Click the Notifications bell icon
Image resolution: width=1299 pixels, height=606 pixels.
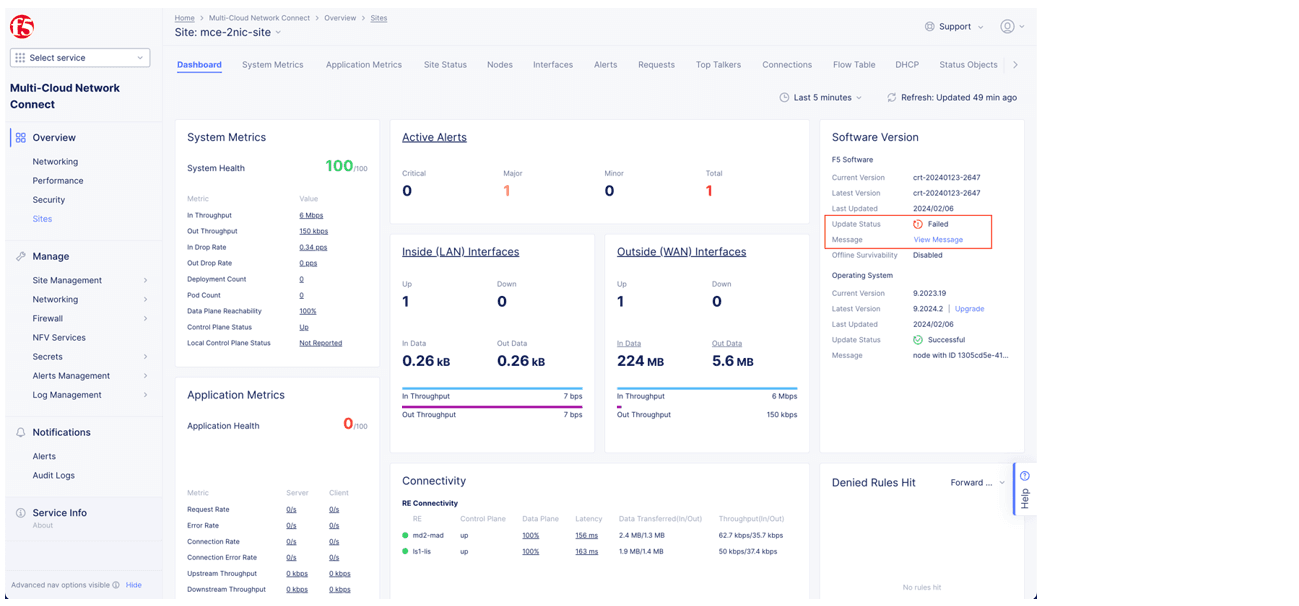point(20,433)
